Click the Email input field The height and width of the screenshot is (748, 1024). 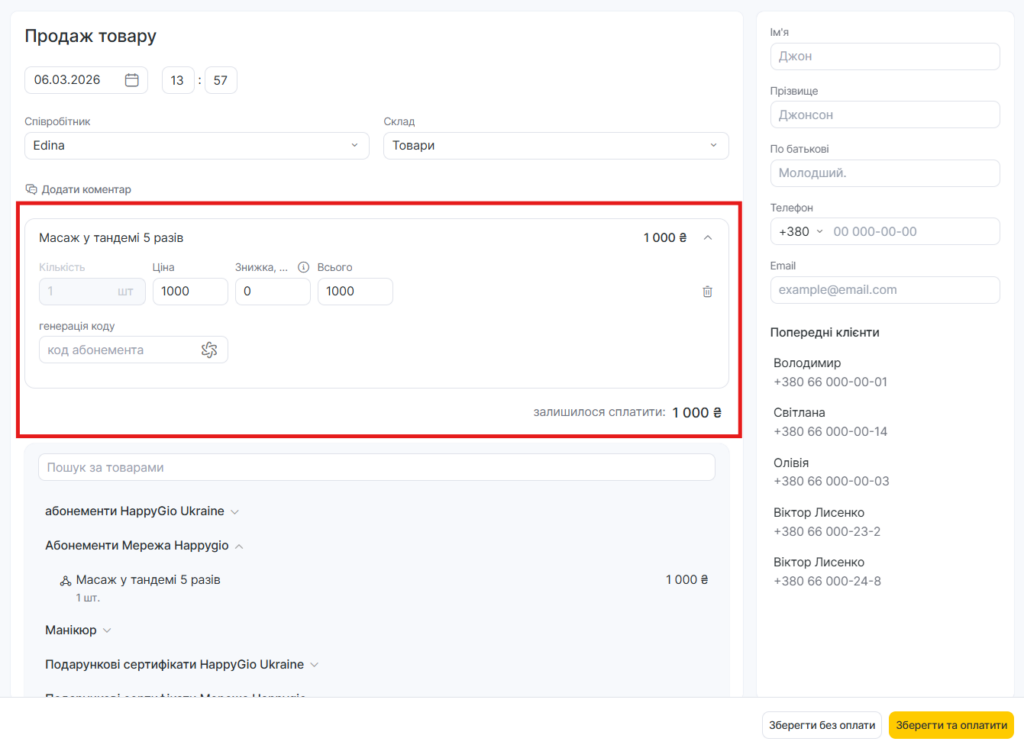(x=884, y=290)
